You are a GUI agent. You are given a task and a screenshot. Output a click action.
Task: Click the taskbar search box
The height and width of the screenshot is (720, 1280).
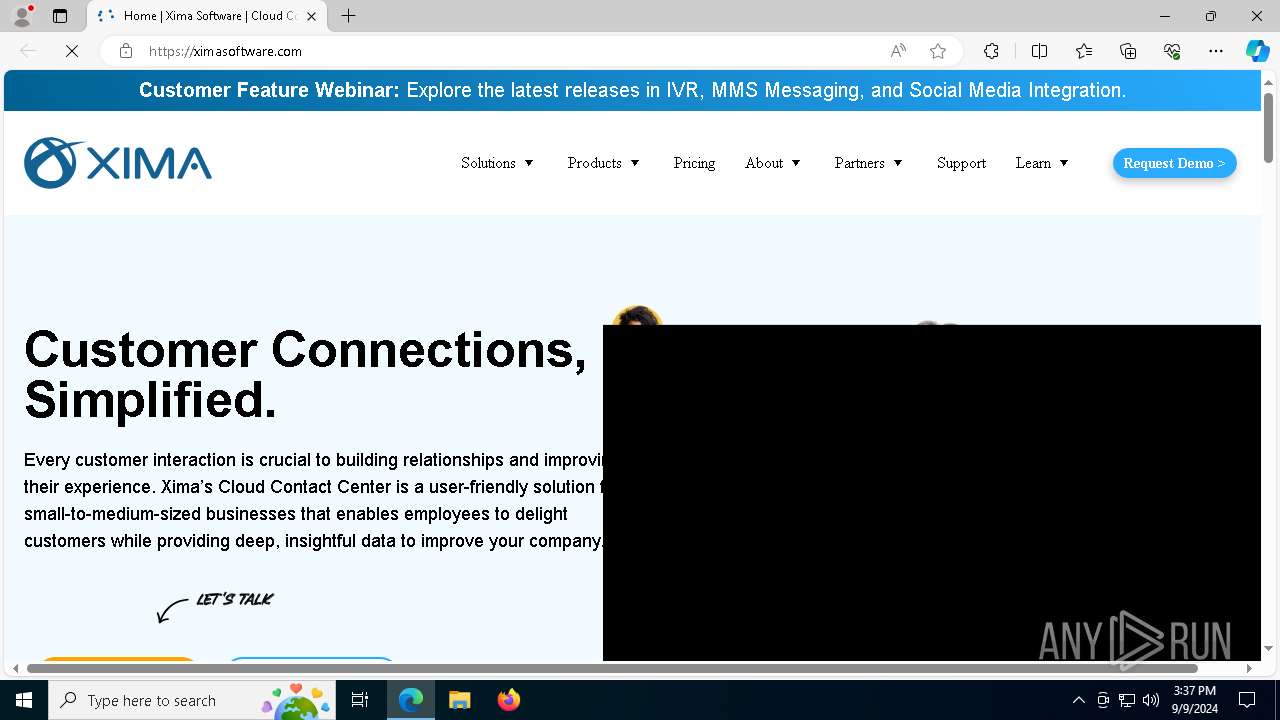coord(192,700)
